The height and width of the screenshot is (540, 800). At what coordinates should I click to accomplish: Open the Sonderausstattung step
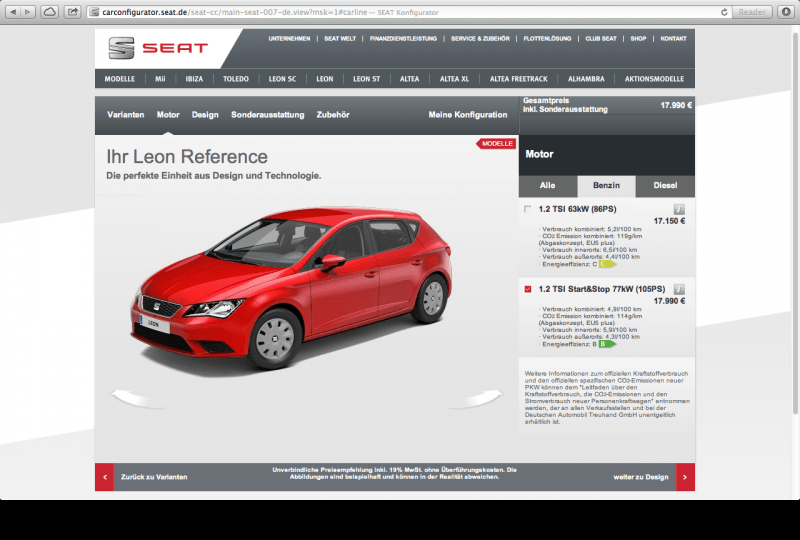point(267,115)
